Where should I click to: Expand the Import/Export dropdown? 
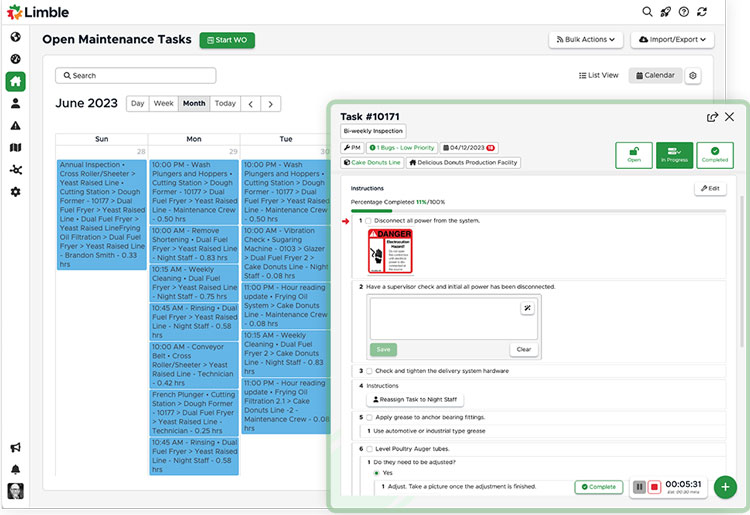[x=670, y=40]
